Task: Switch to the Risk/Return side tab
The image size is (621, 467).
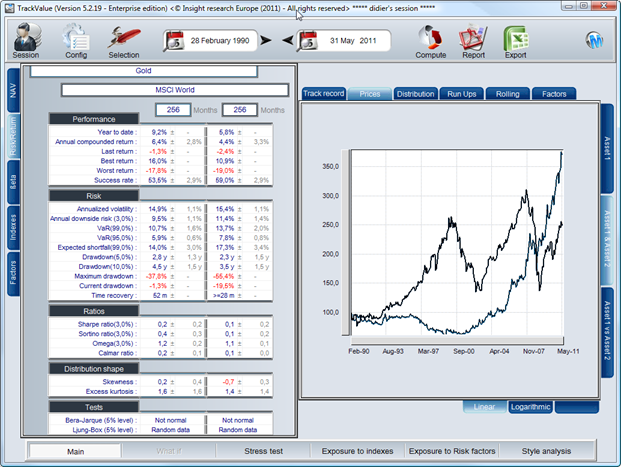Action: 13,136
